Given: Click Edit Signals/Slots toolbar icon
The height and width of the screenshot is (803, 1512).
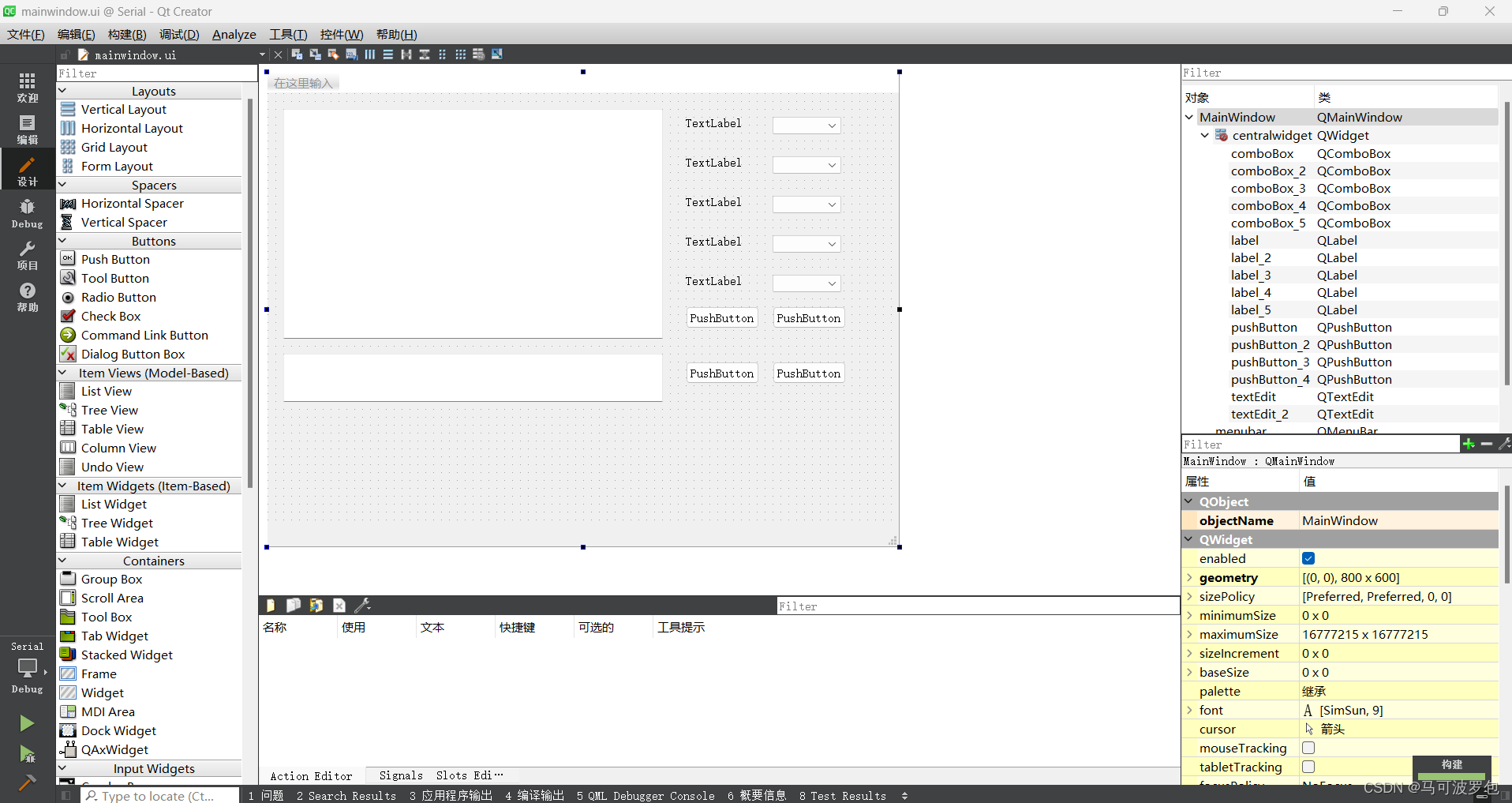Looking at the screenshot, I should pyautogui.click(x=315, y=54).
